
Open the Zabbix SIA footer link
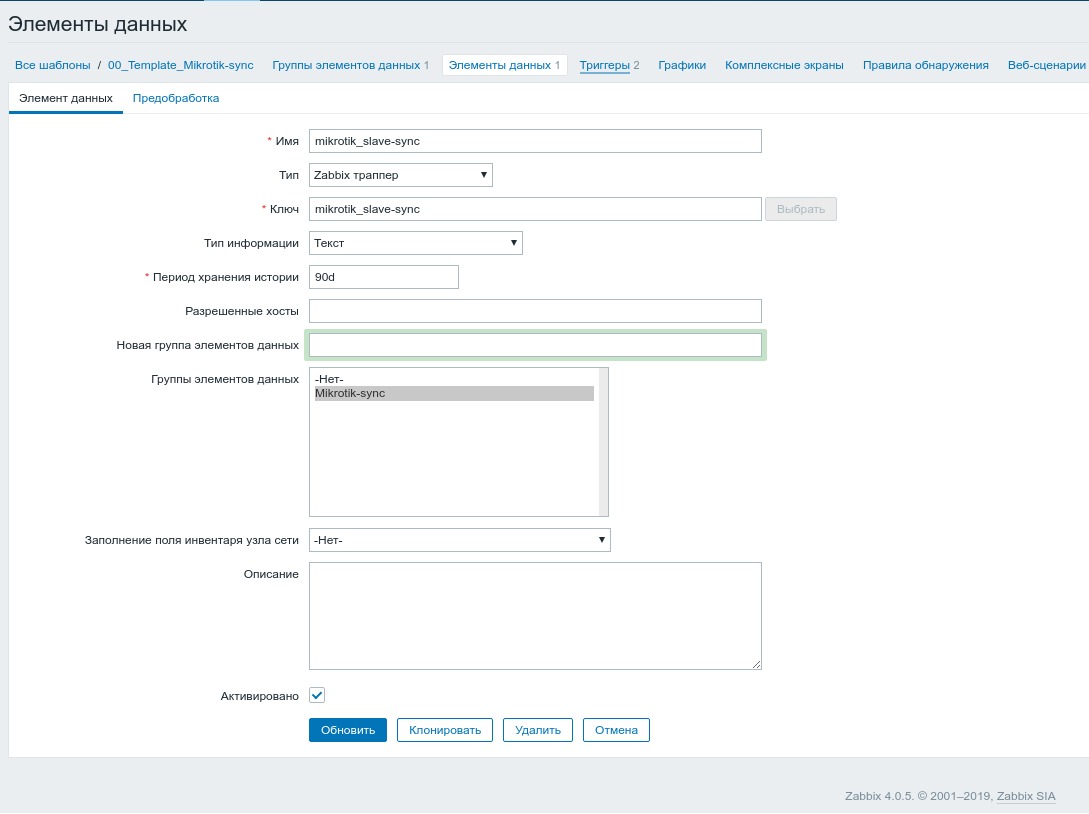pos(1026,796)
